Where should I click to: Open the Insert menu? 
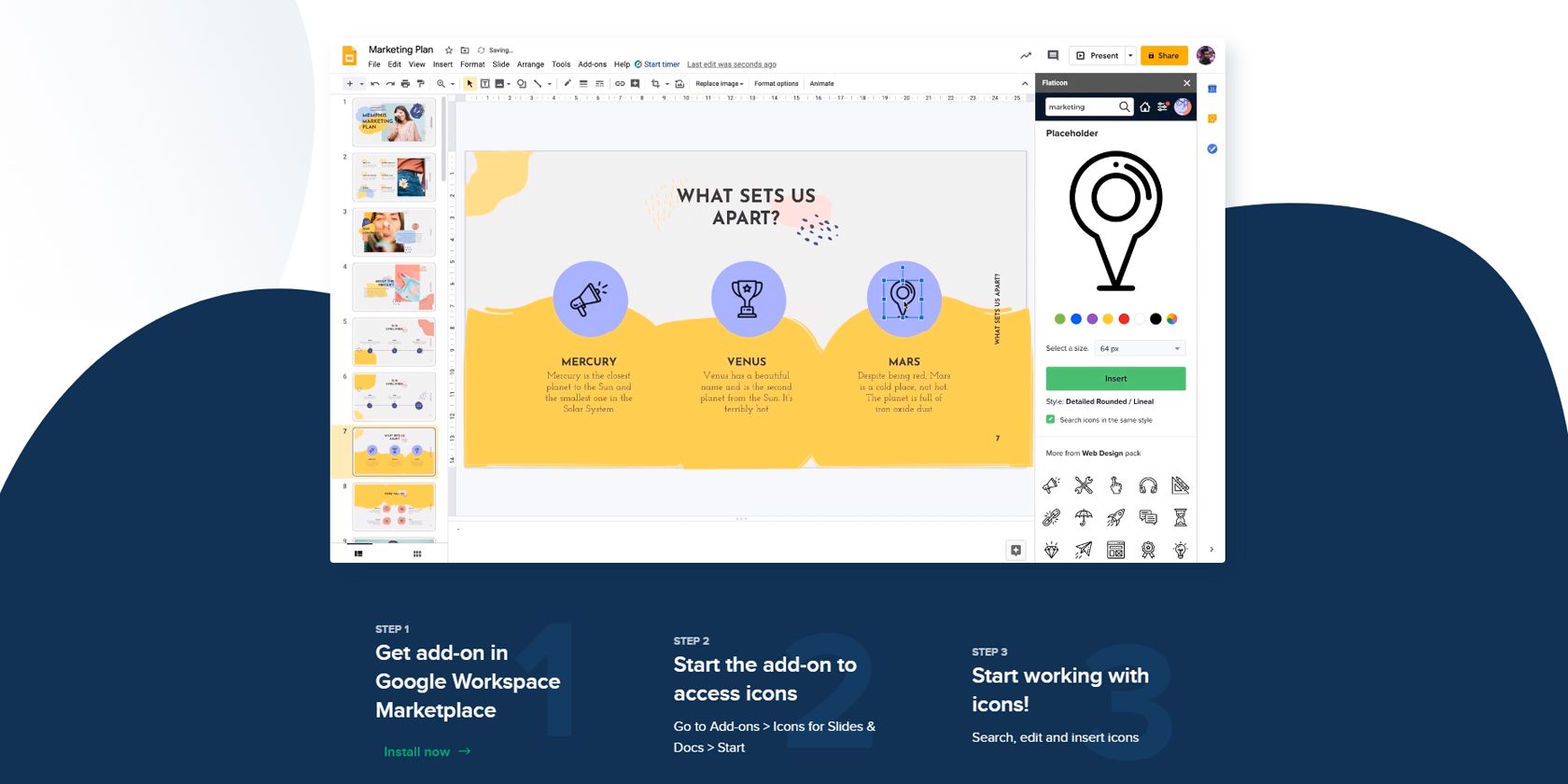(x=442, y=64)
